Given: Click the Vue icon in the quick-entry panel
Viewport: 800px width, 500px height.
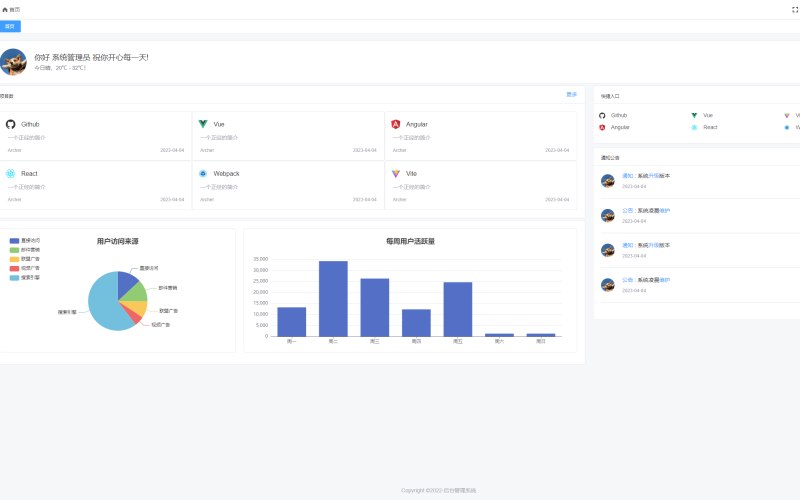Looking at the screenshot, I should click(694, 116).
